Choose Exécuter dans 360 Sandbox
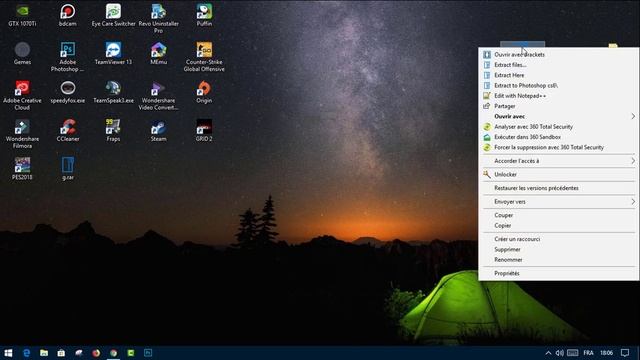 pyautogui.click(x=558, y=137)
